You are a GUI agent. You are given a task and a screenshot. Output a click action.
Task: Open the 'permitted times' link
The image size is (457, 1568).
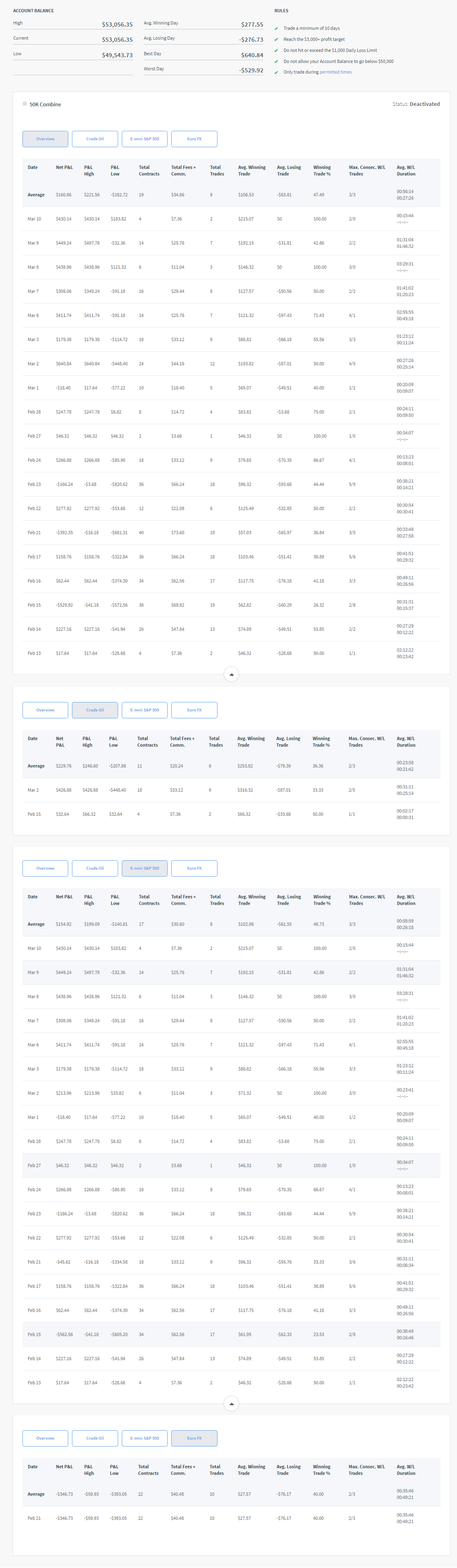pyautogui.click(x=335, y=72)
